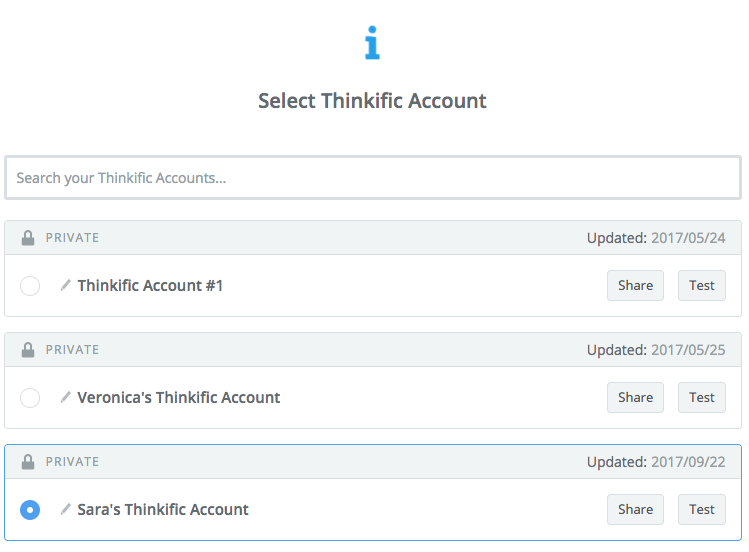Click the blue info icon at top
Image resolution: width=749 pixels, height=552 pixels.
coord(372,42)
